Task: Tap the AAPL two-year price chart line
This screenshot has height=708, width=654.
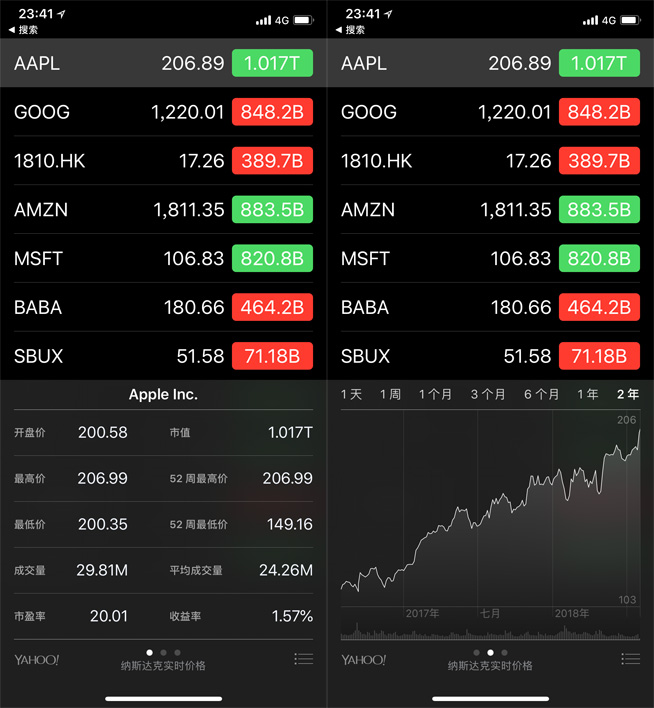Action: point(490,510)
